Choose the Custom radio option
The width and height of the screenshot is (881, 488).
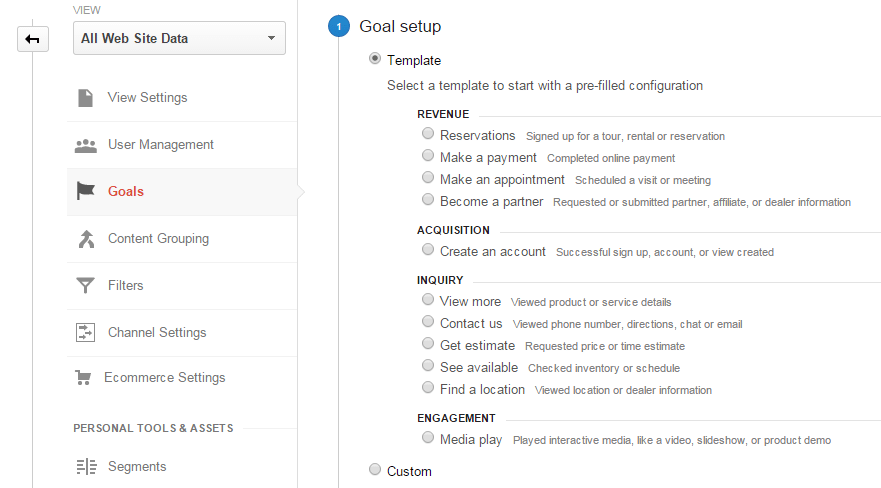click(375, 469)
